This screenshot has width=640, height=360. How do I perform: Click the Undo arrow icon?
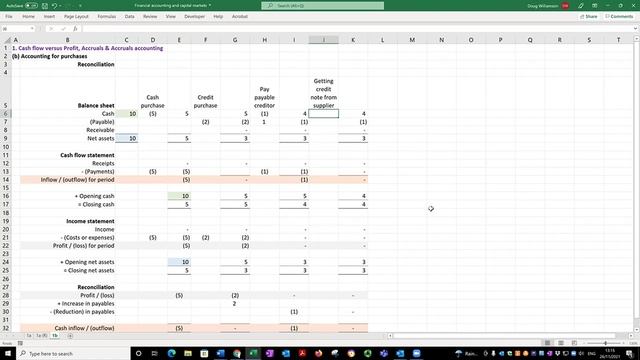click(x=54, y=6)
